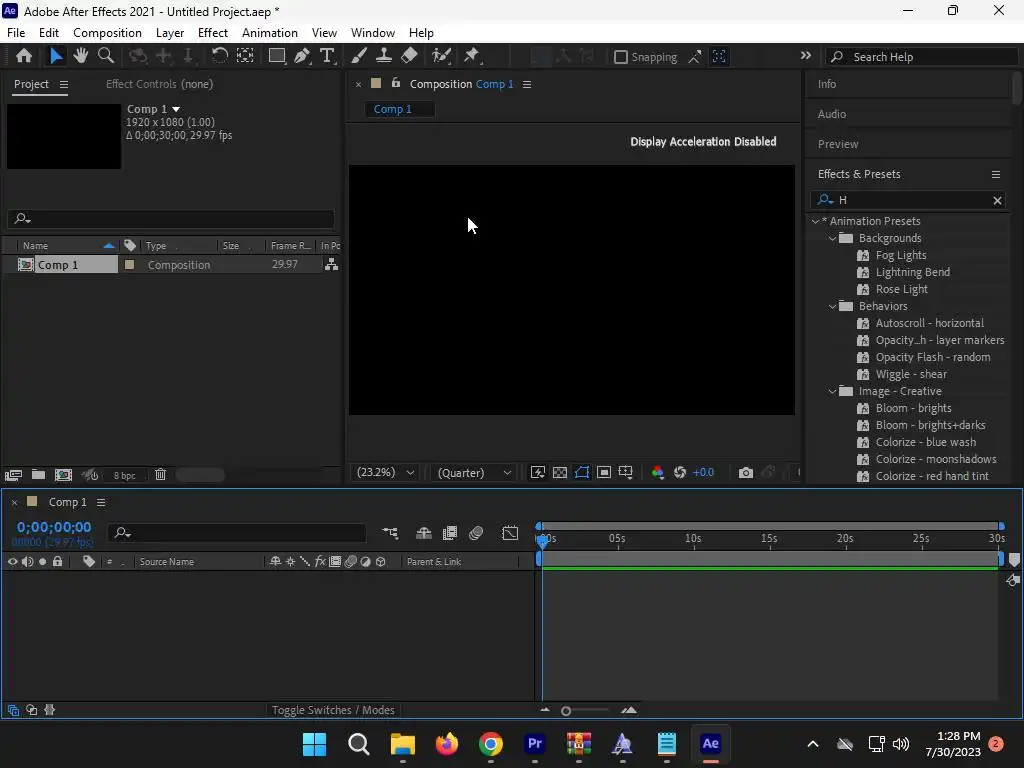Collapse the Behaviors presets folder
The width and height of the screenshot is (1024, 768).
833,306
